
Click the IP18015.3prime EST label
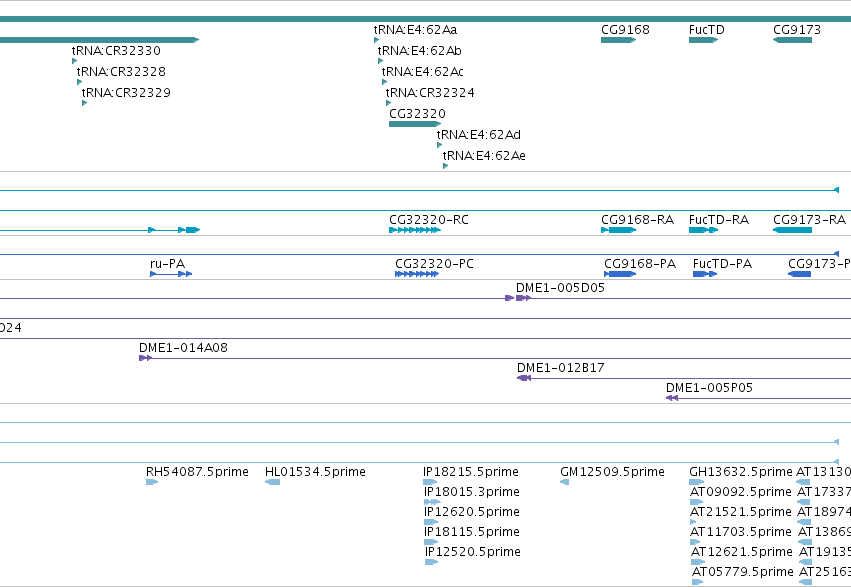coord(472,492)
